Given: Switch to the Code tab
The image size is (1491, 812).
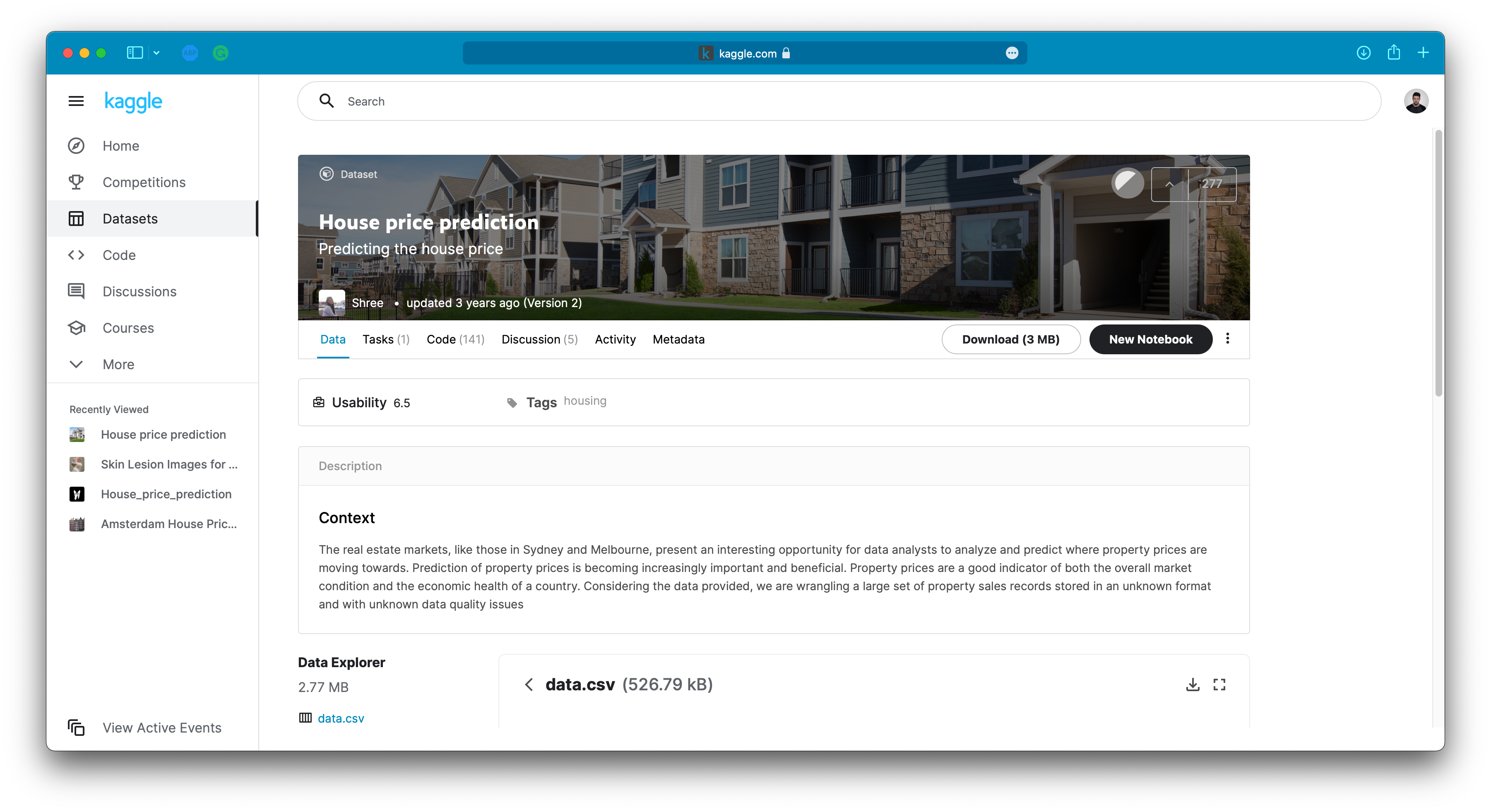Looking at the screenshot, I should pyautogui.click(x=455, y=339).
